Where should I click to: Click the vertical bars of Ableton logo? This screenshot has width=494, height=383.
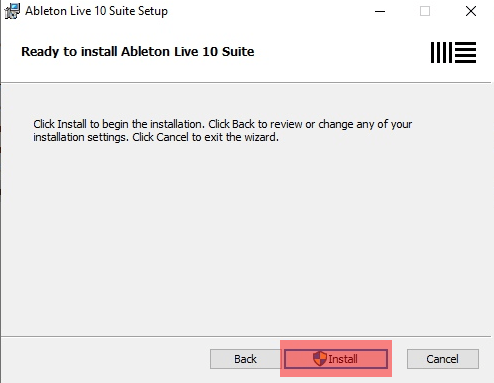441,52
